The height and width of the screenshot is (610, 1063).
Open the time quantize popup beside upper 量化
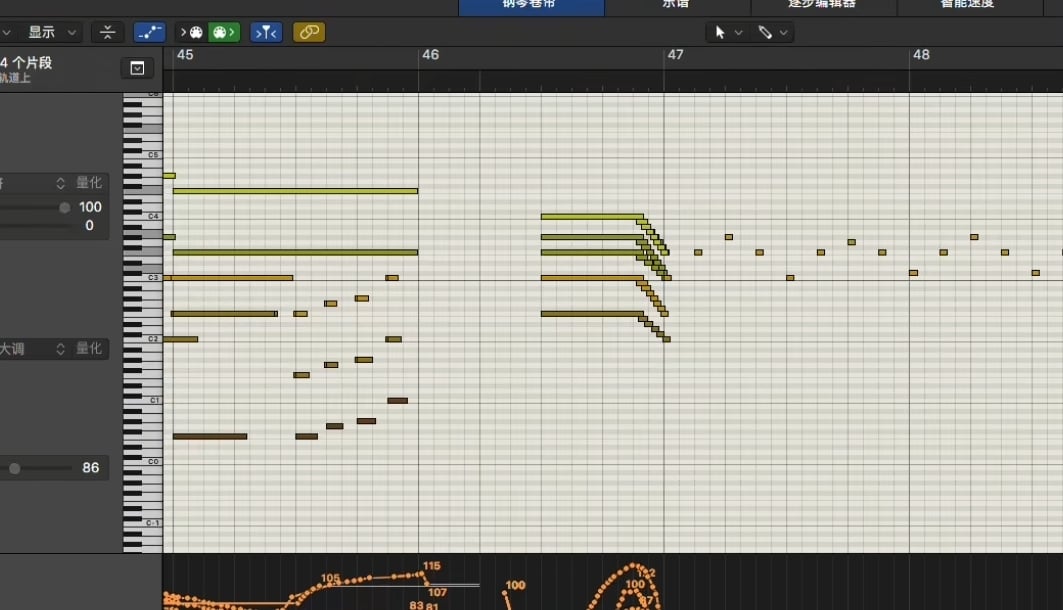tap(60, 183)
